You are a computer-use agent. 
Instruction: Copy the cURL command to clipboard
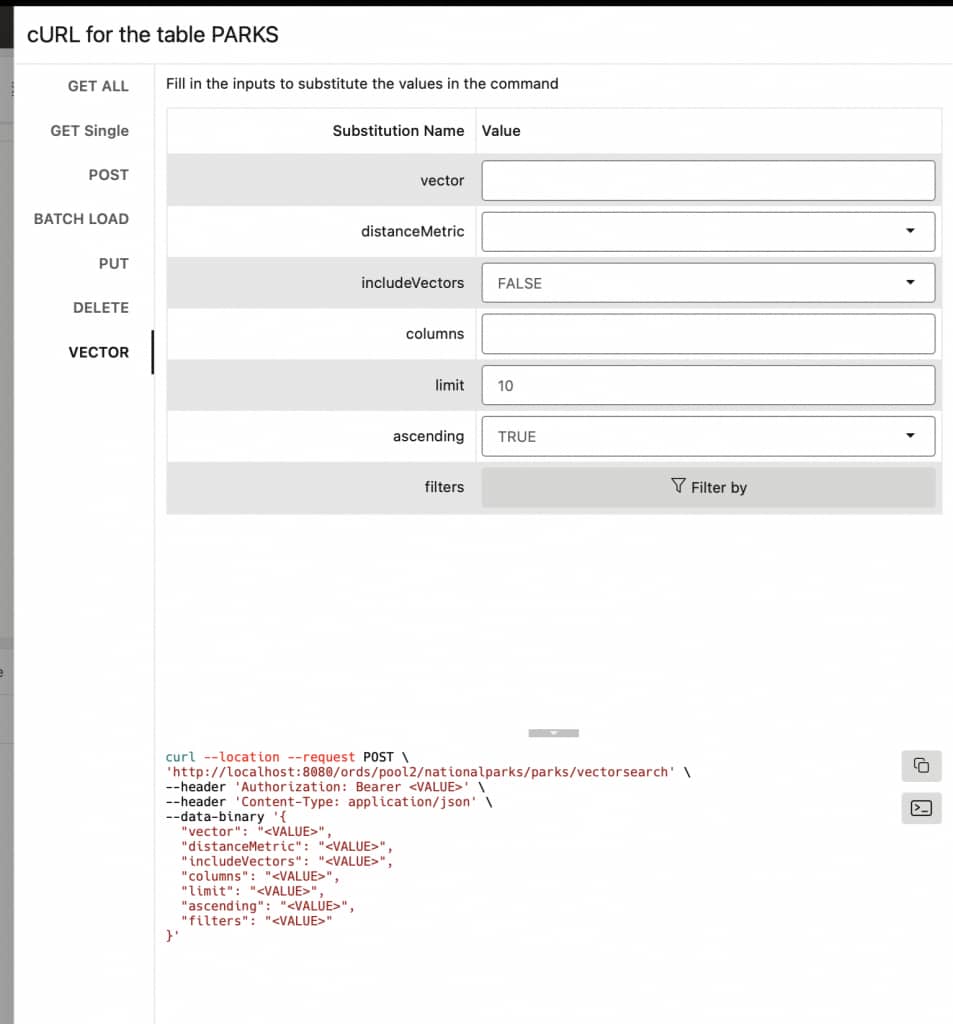click(920, 765)
